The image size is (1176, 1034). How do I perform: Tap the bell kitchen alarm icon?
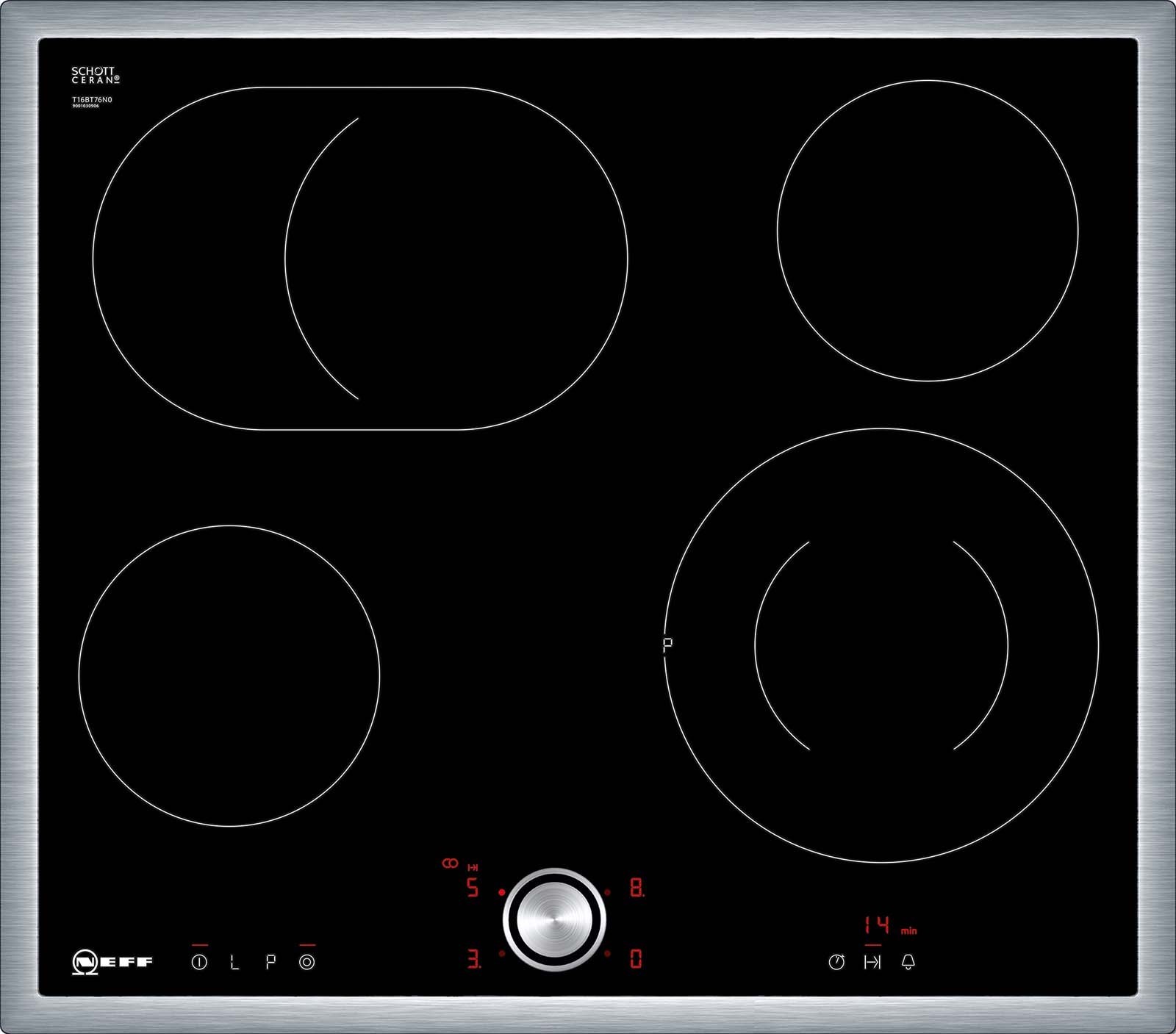click(908, 962)
